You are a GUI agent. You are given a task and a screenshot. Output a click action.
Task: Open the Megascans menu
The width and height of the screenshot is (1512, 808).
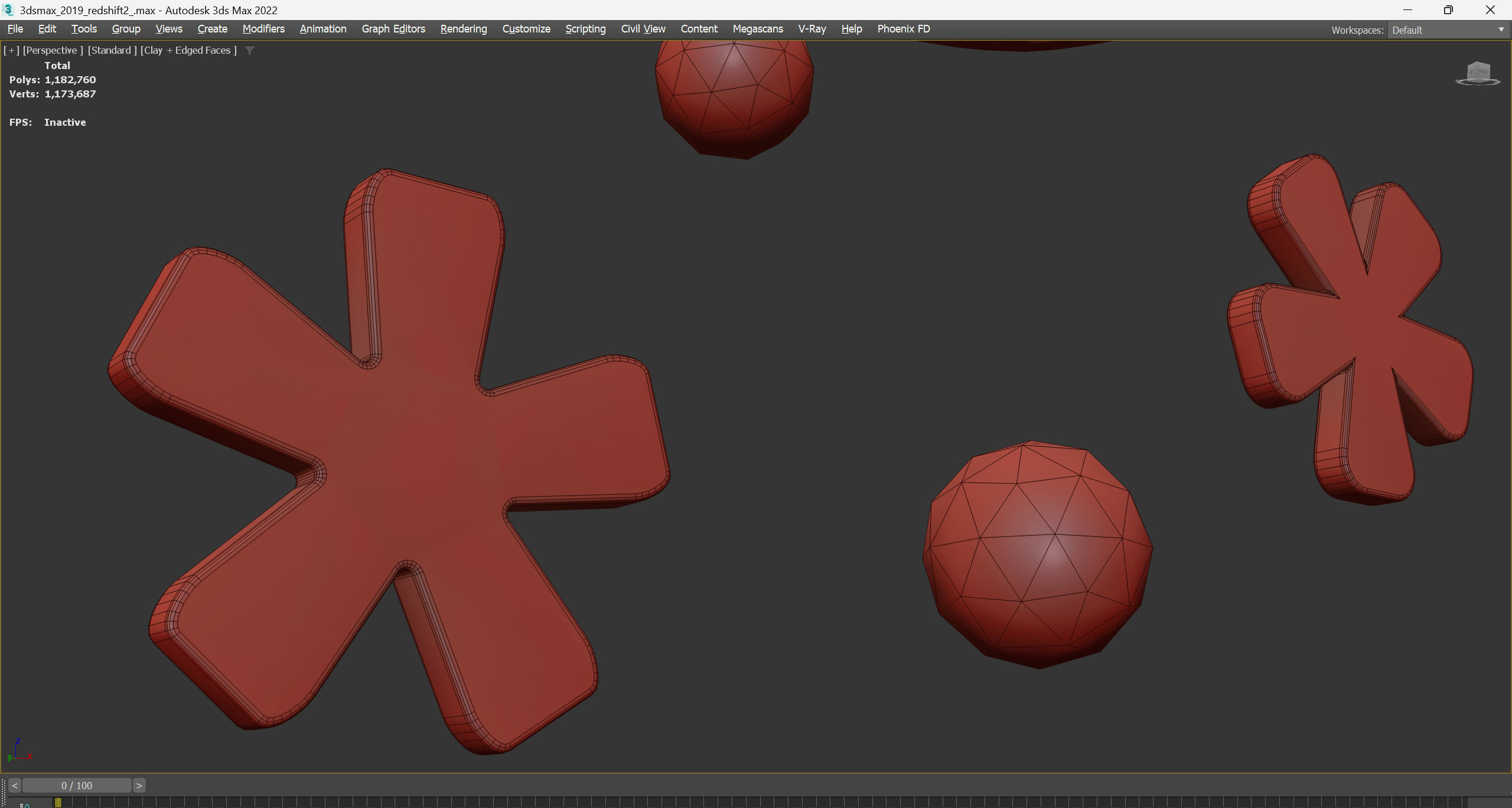click(x=758, y=29)
